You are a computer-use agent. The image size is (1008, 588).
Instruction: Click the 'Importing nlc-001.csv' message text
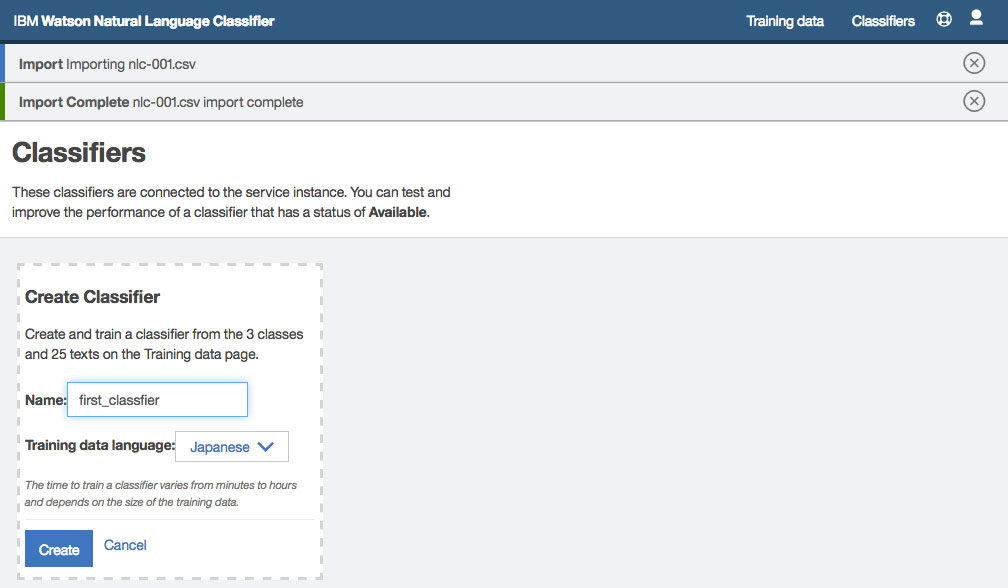coord(107,64)
